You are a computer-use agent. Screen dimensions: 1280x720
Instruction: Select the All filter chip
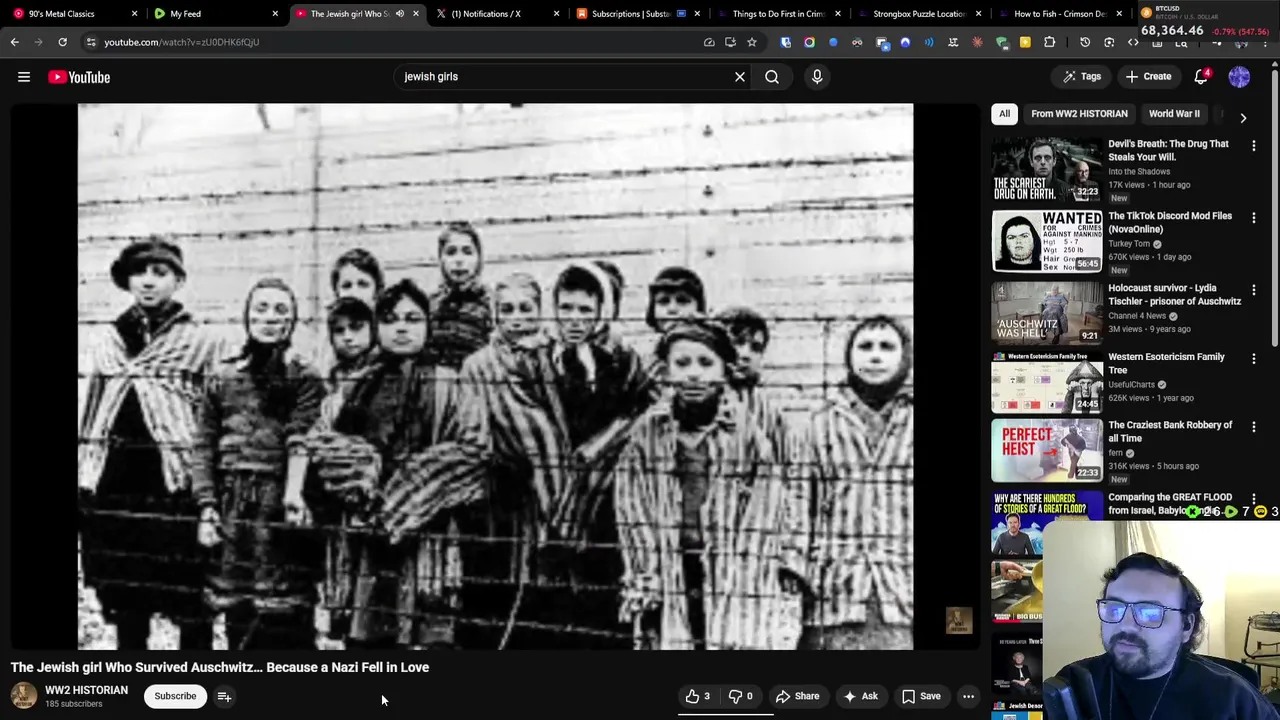[x=1004, y=114]
